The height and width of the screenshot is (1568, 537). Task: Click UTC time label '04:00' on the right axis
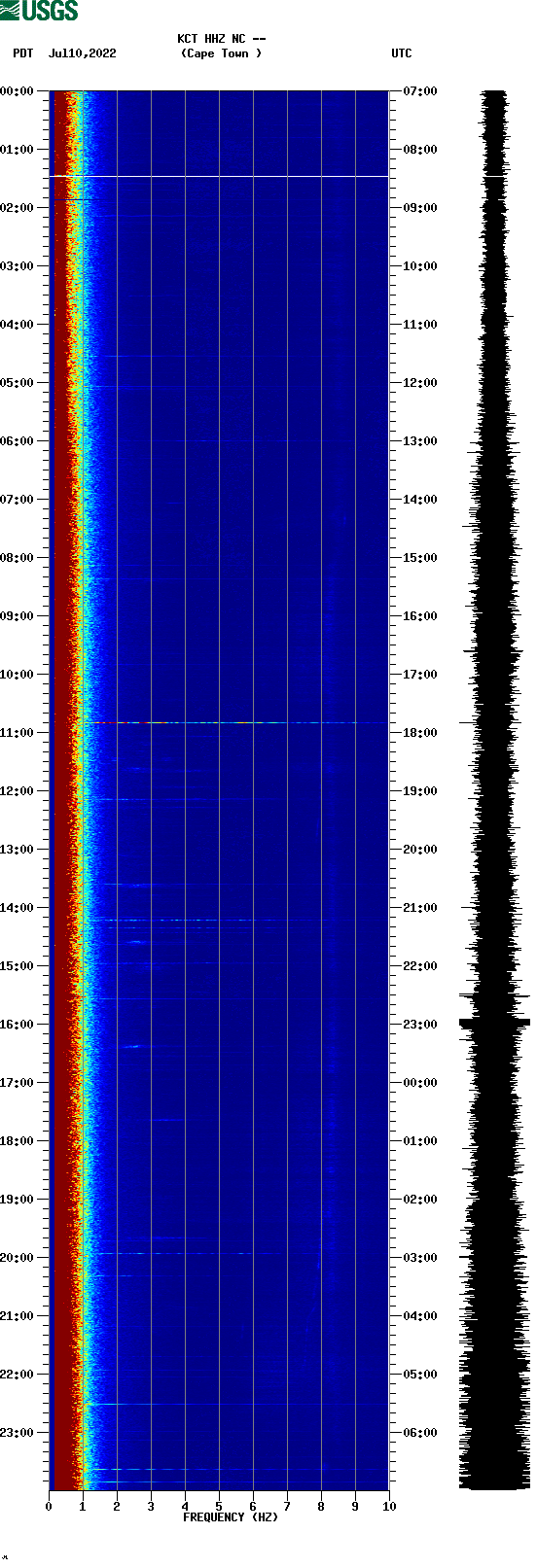[420, 1316]
